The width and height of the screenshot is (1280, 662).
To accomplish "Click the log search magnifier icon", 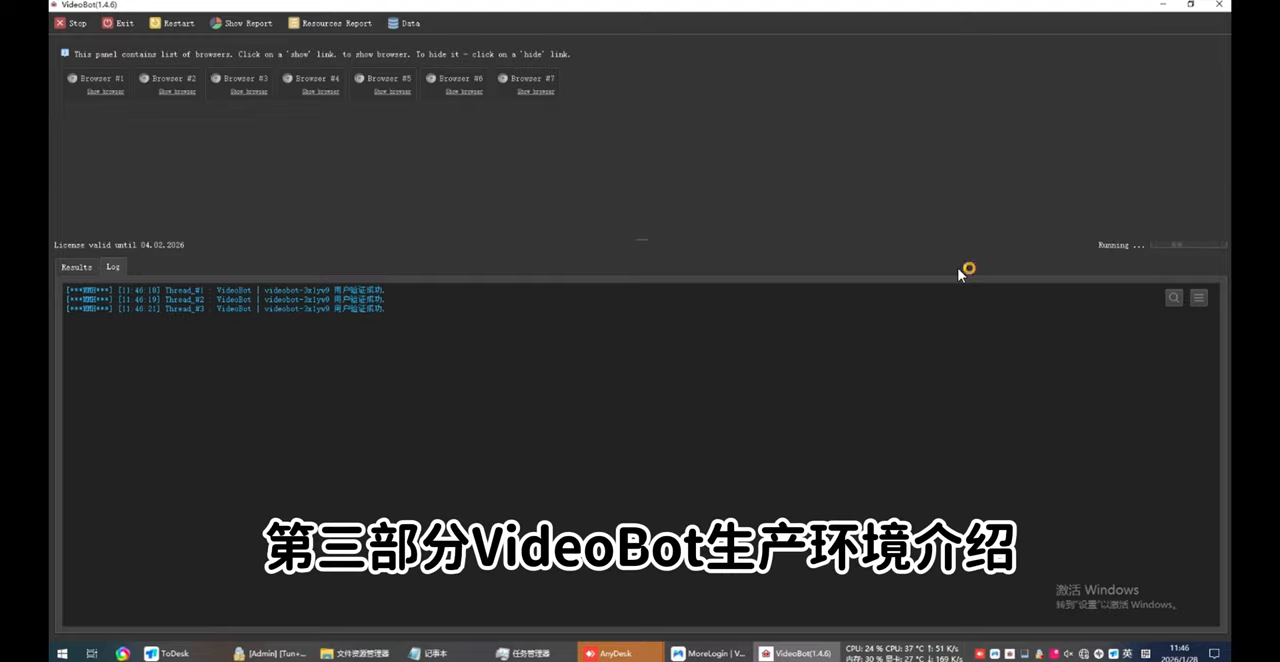I will pos(1174,297).
